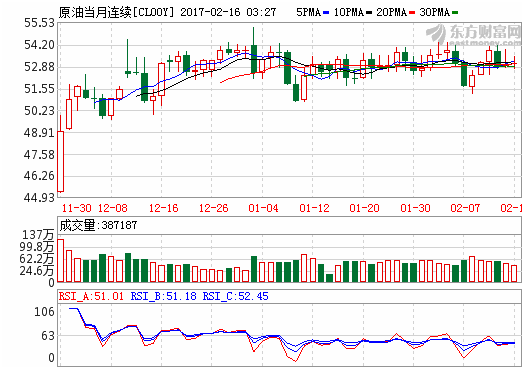
Task: Click the timestamp 2017-02-16 03:27
Action: click(x=228, y=13)
